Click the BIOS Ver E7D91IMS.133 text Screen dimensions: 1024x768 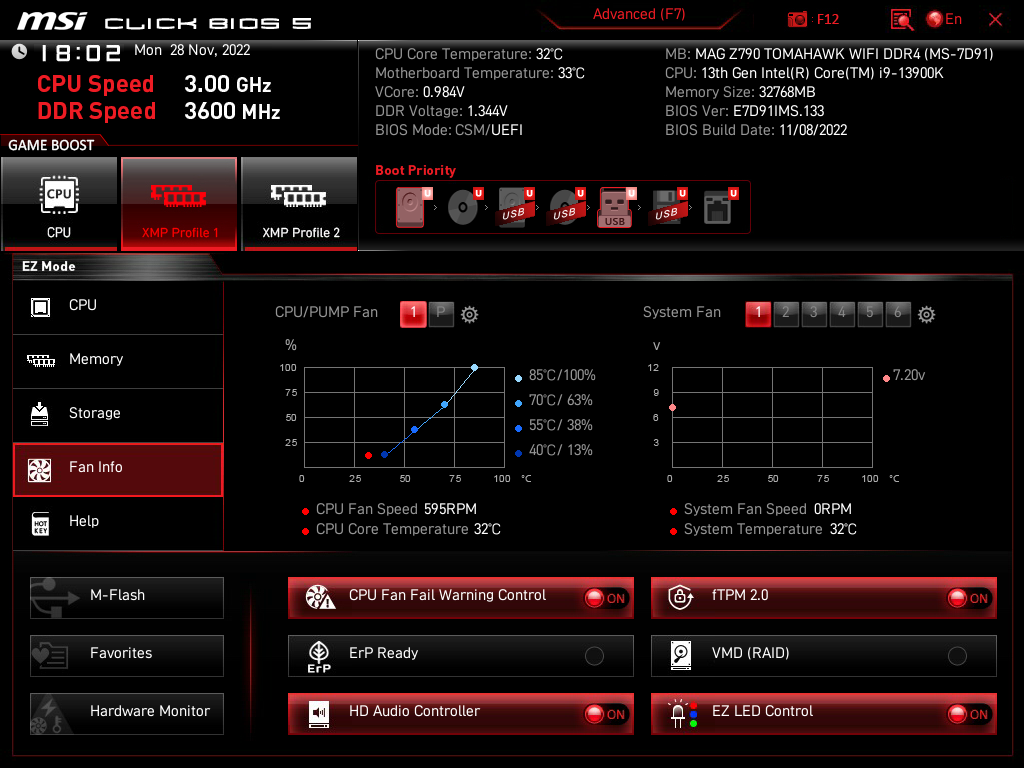744,111
